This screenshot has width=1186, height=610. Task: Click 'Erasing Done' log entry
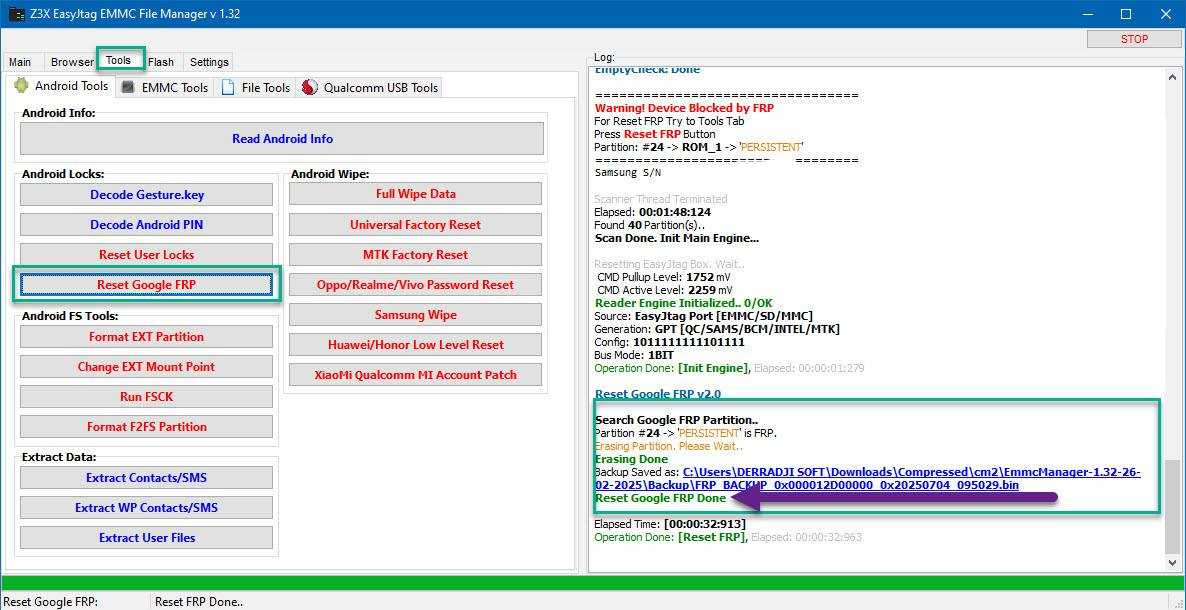pos(632,459)
